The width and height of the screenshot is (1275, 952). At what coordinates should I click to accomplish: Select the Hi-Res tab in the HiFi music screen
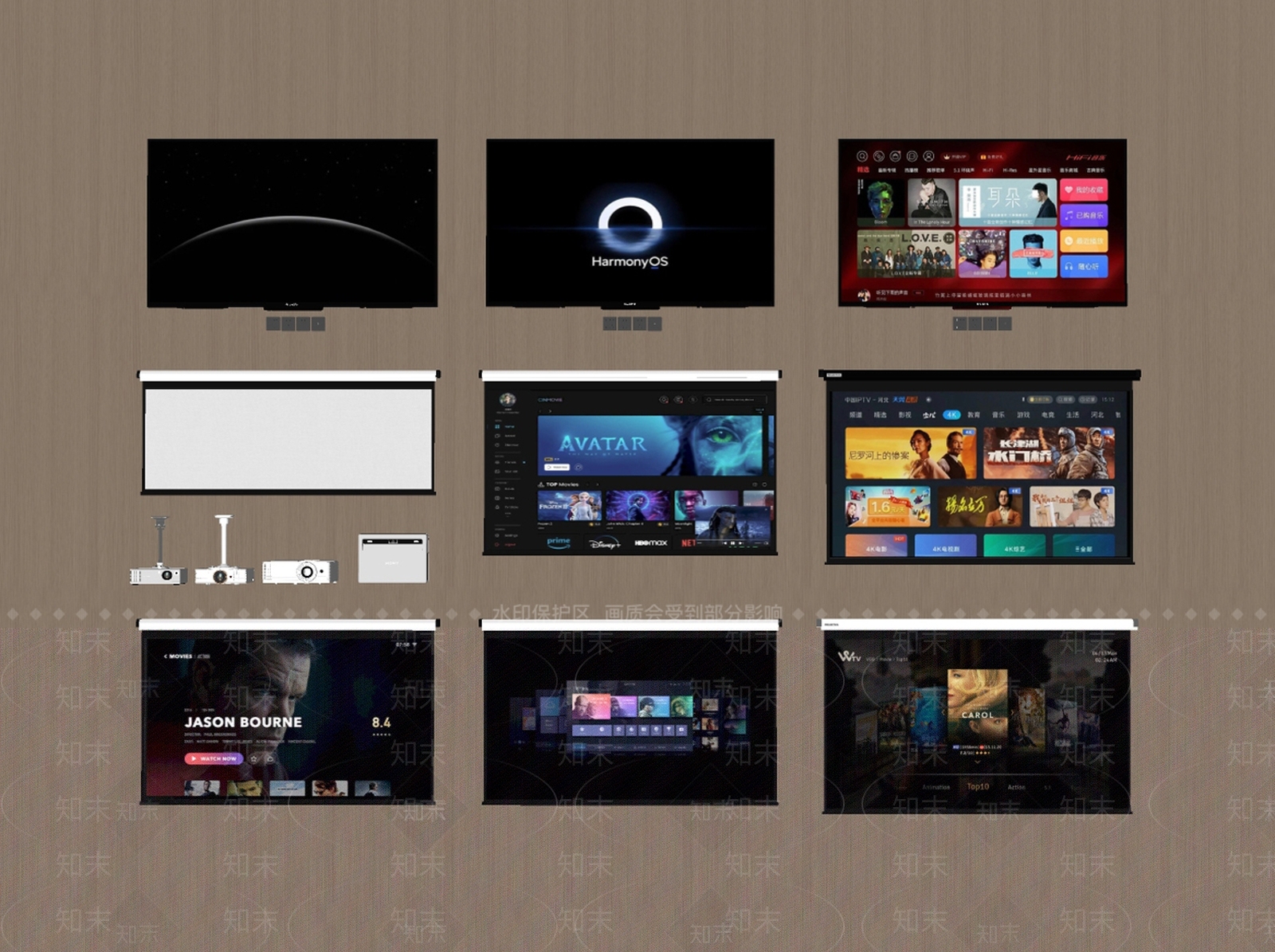click(x=1010, y=170)
